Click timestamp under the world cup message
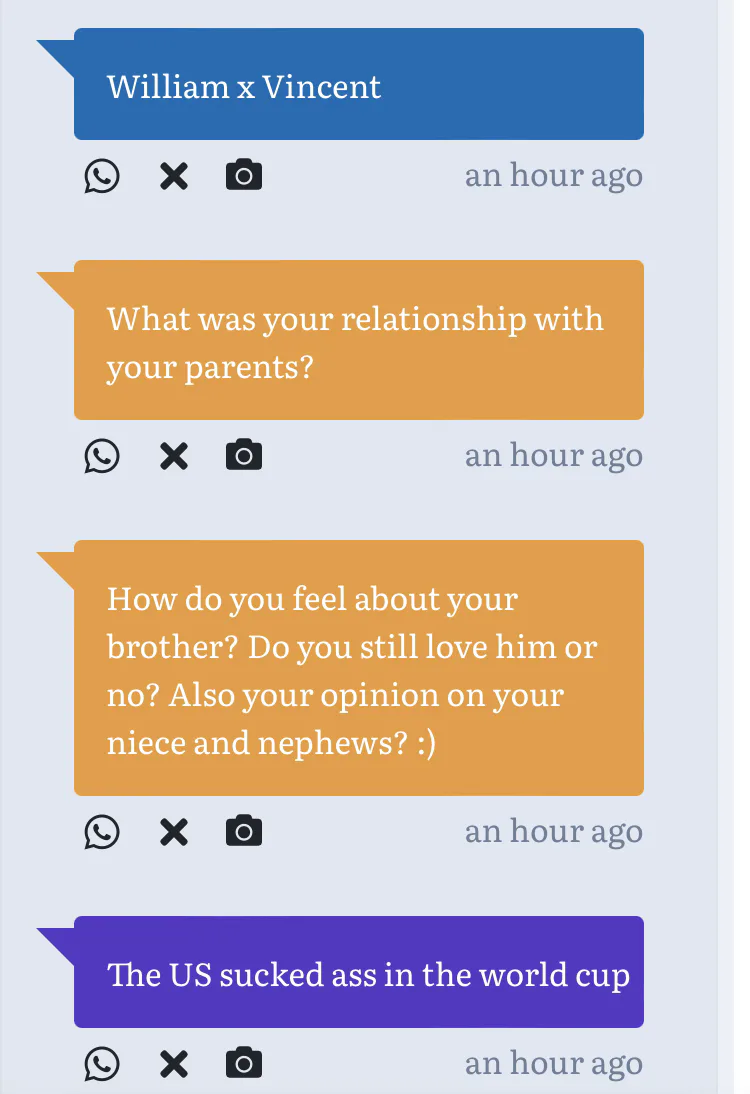Image resolution: width=750 pixels, height=1094 pixels. tap(553, 1064)
